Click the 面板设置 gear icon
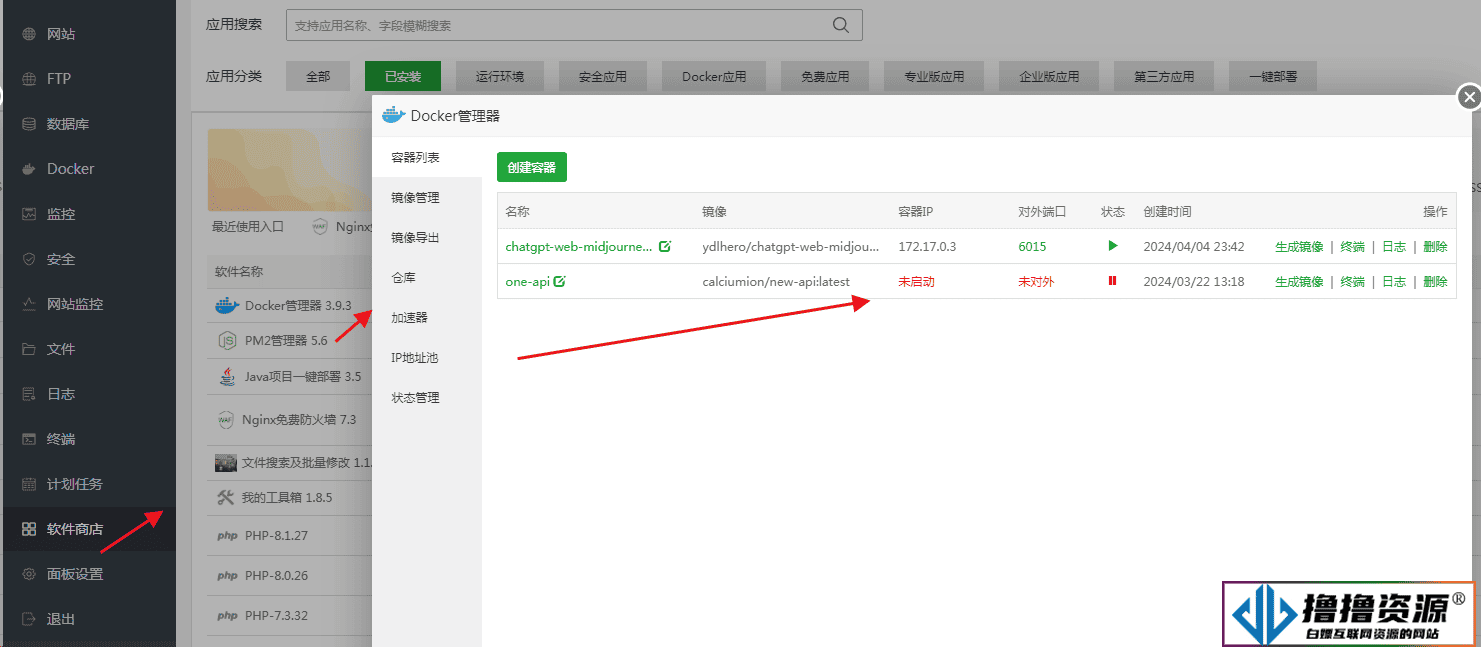Viewport: 1481px width, 647px height. click(x=29, y=574)
